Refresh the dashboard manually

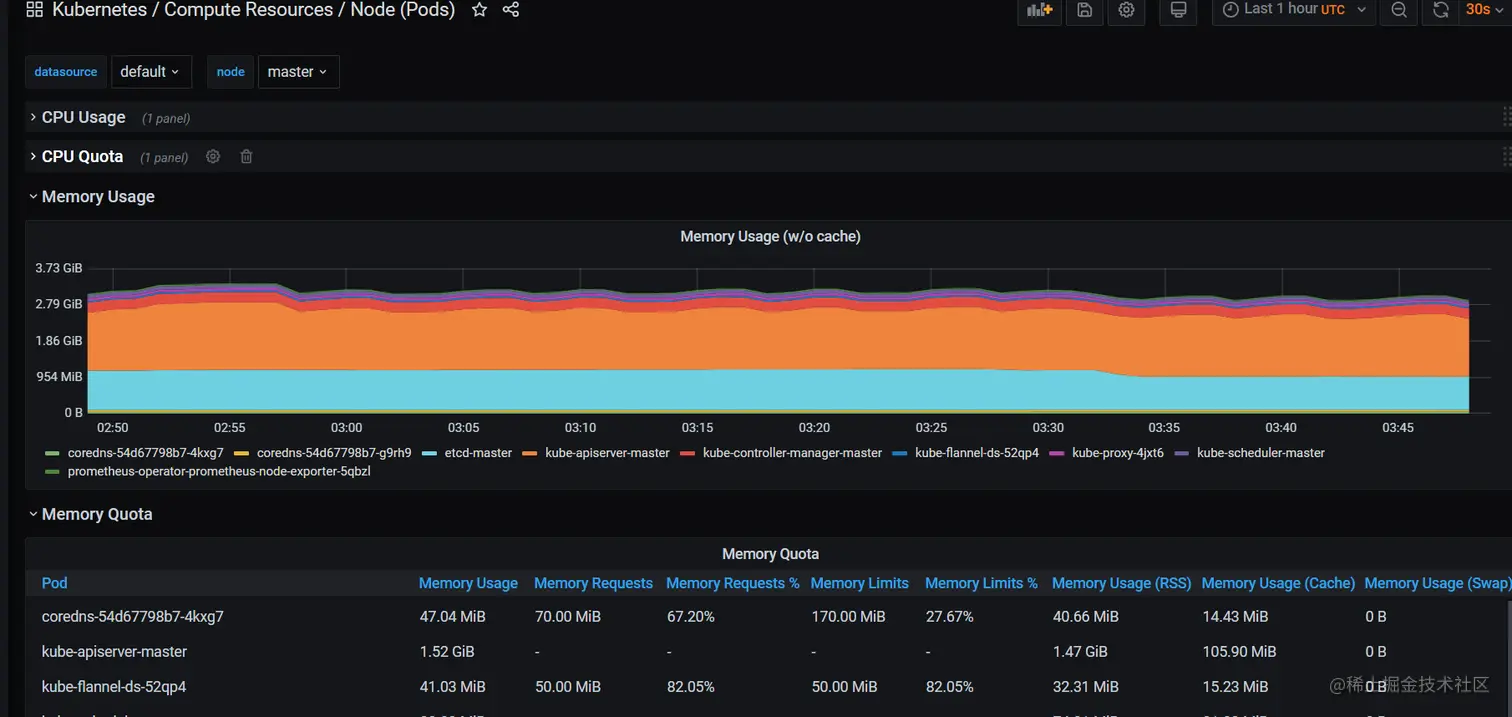click(x=1440, y=11)
